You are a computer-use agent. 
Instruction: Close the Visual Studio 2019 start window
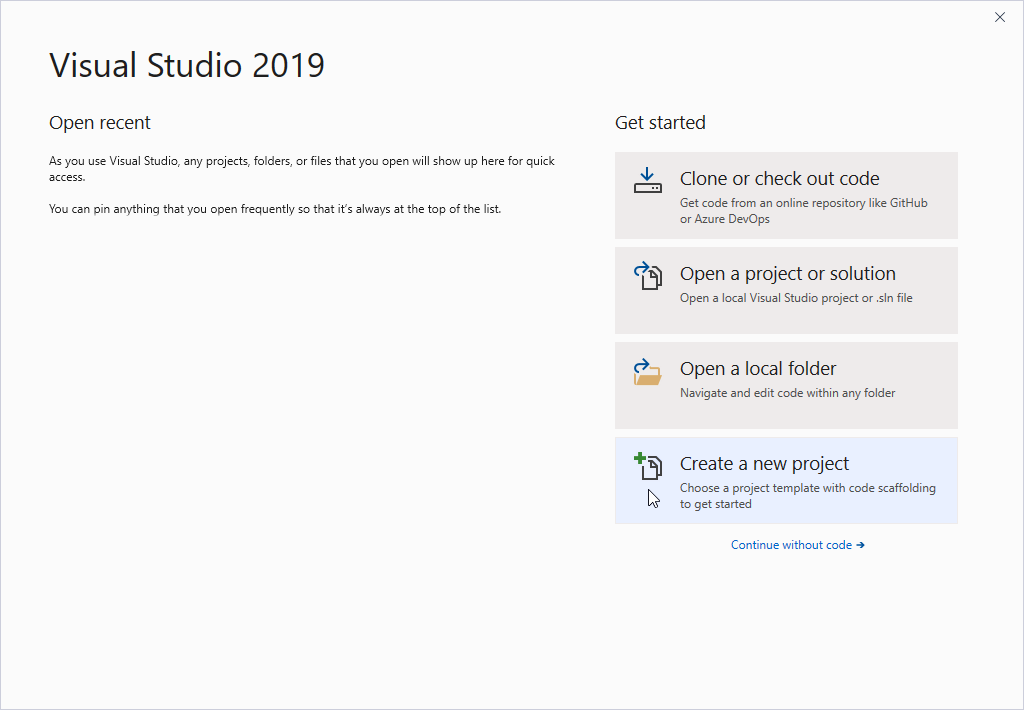pos(1000,17)
